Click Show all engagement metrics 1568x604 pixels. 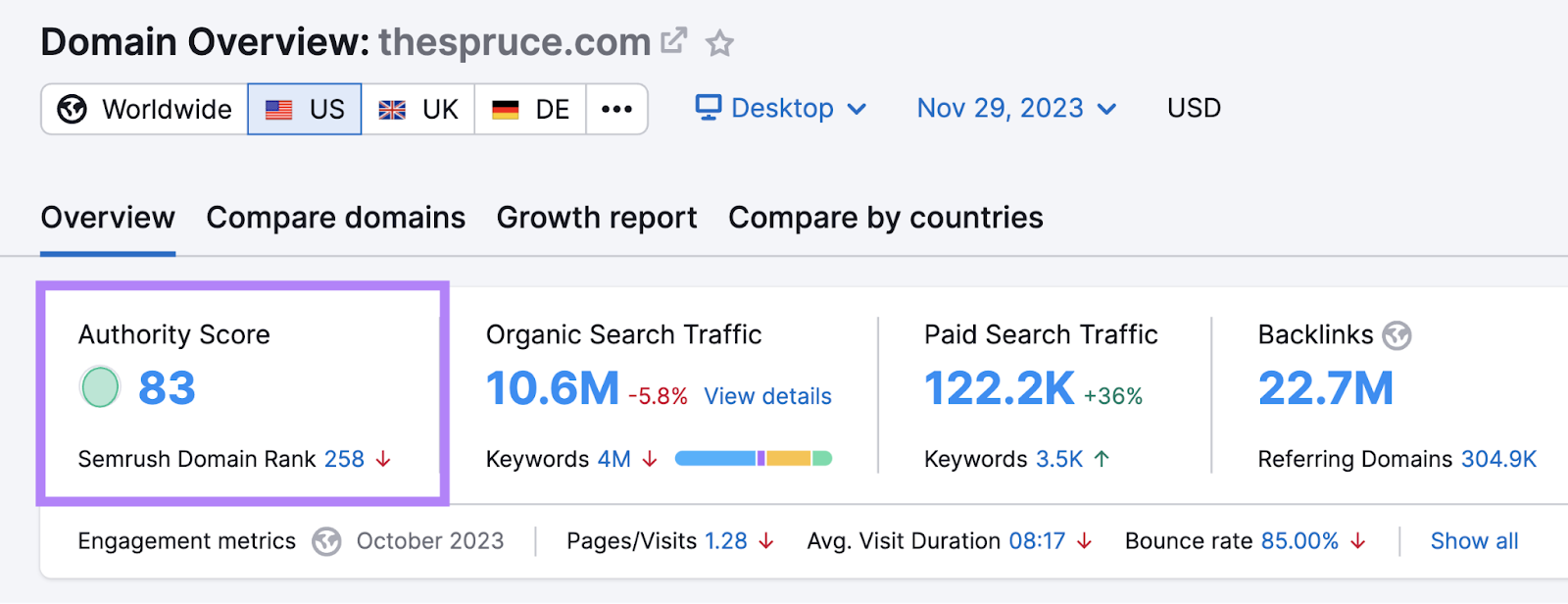point(1474,541)
